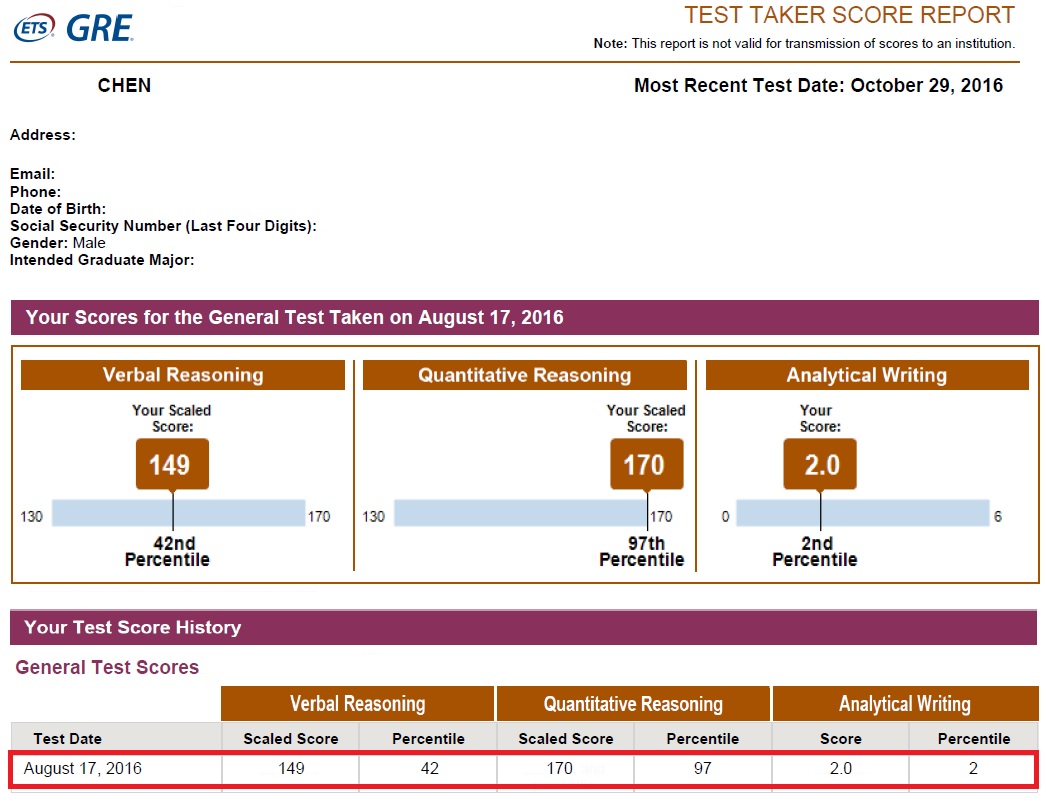Click the 149 verbal score badge
This screenshot has width=1046, height=801.
[x=172, y=464]
